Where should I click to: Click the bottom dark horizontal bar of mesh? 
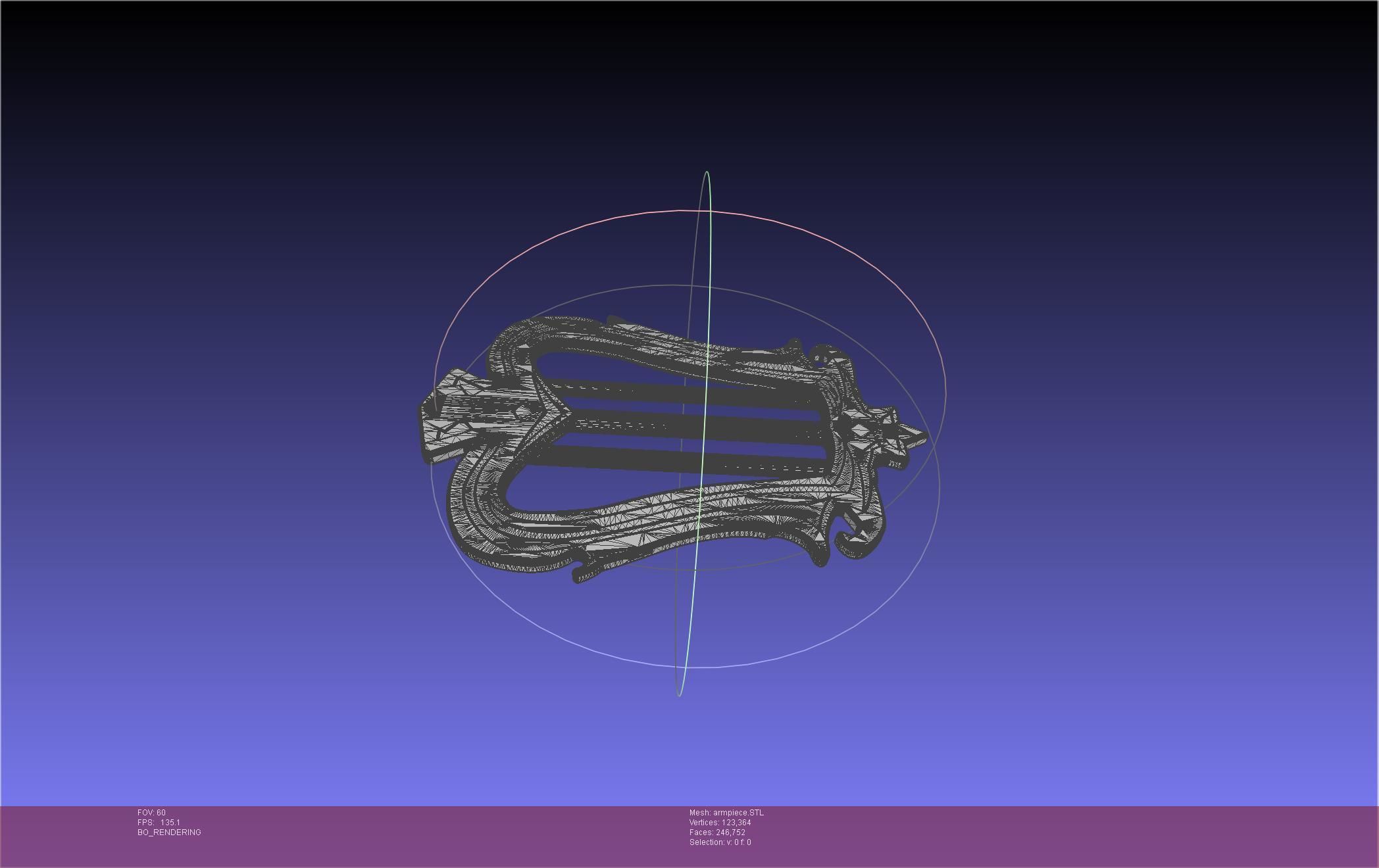[658, 458]
